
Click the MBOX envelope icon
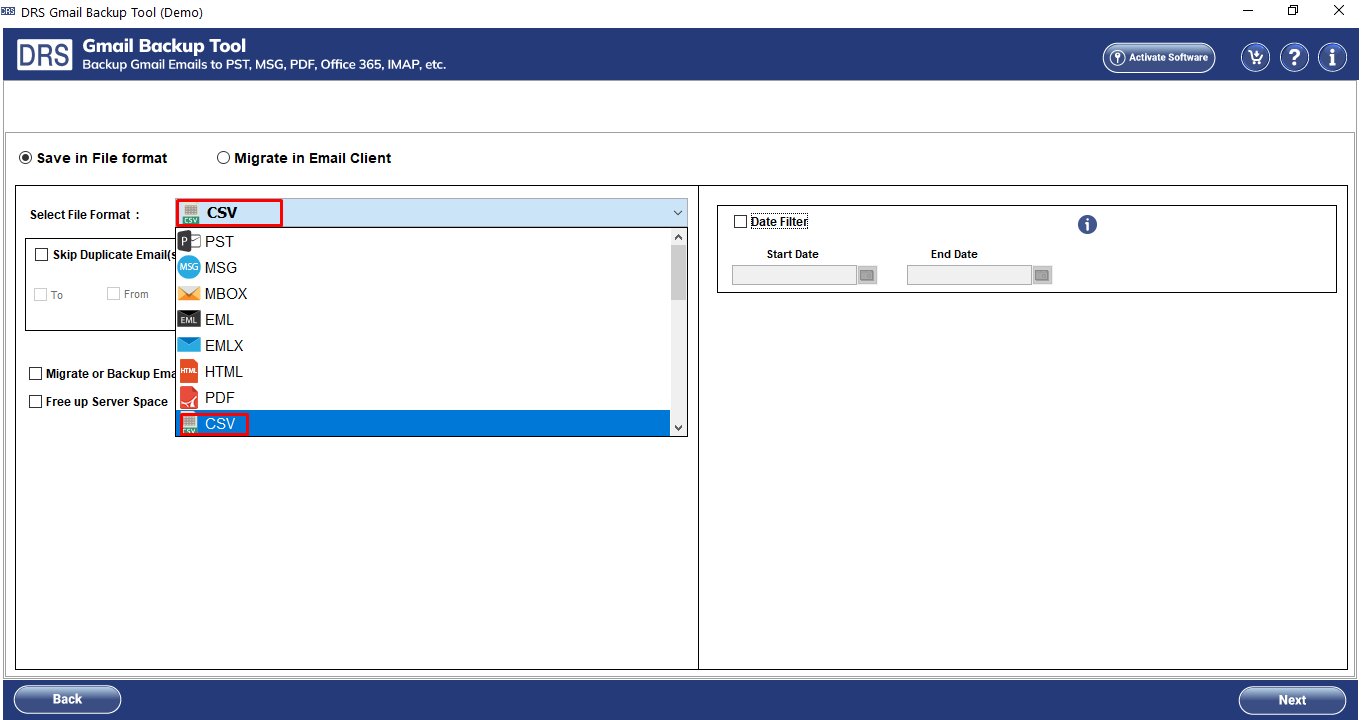point(189,293)
